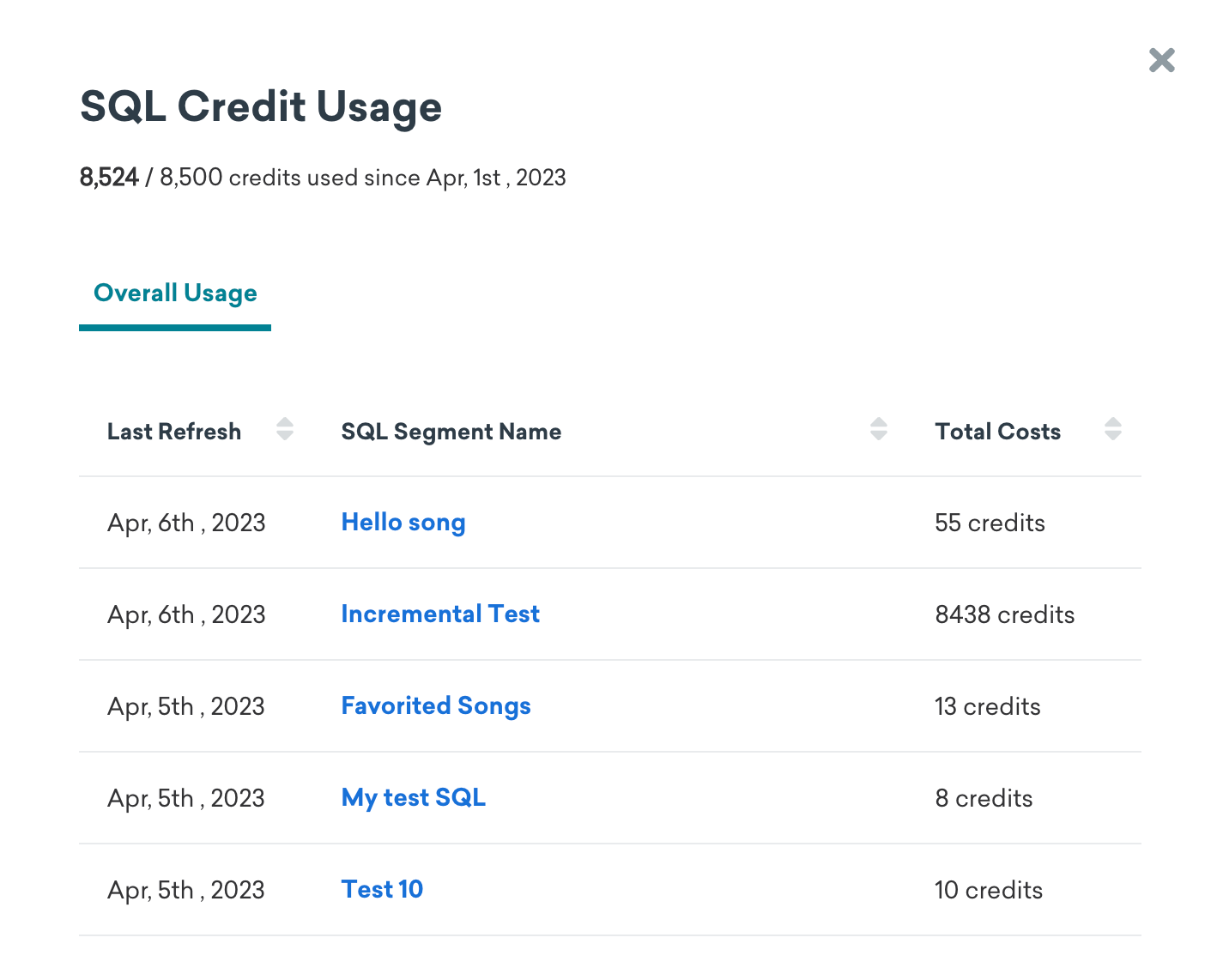Screen dimensions: 1217x980
Task: Click the date in the Test 10 row
Action: tap(186, 890)
